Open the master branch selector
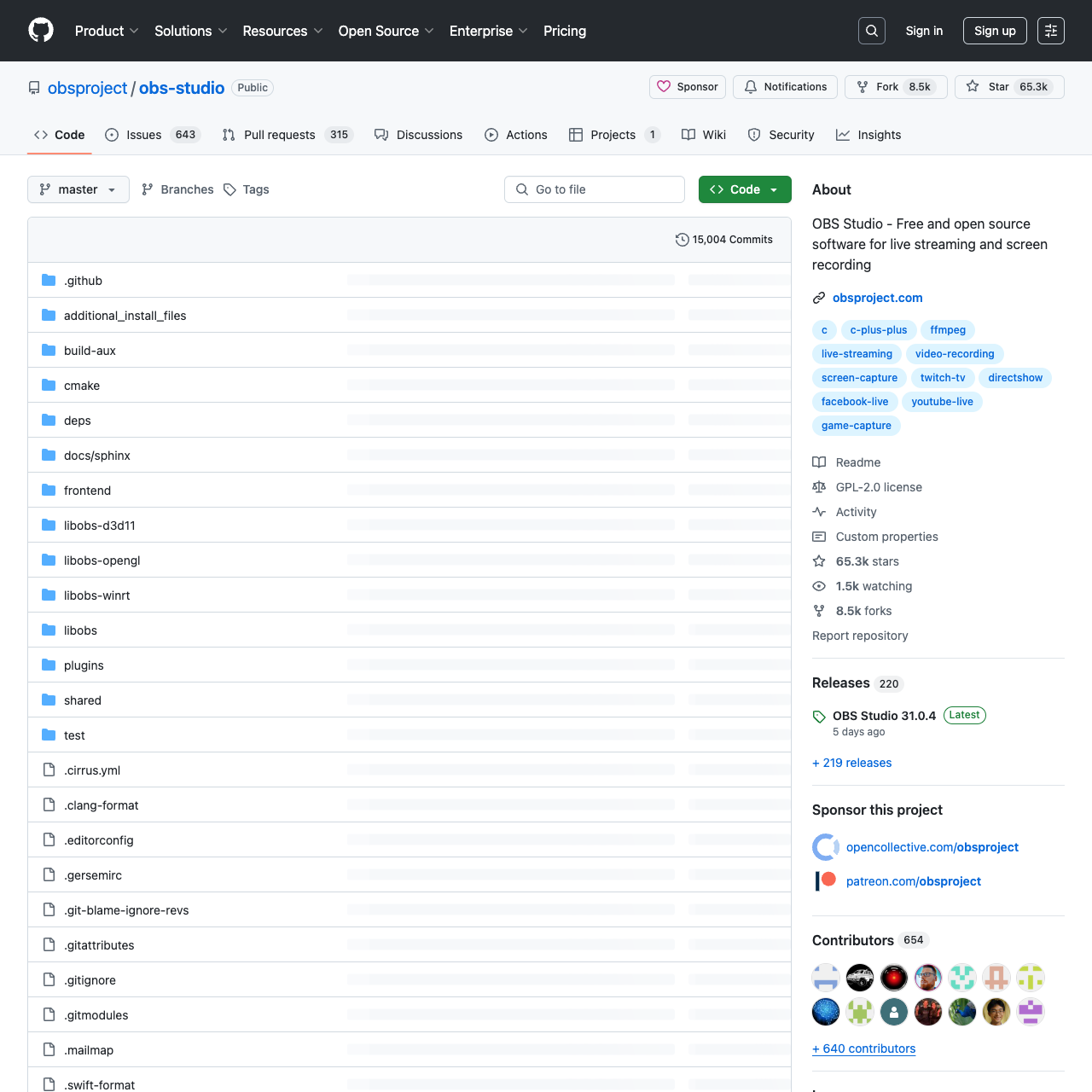This screenshot has width=1092, height=1092. click(78, 189)
